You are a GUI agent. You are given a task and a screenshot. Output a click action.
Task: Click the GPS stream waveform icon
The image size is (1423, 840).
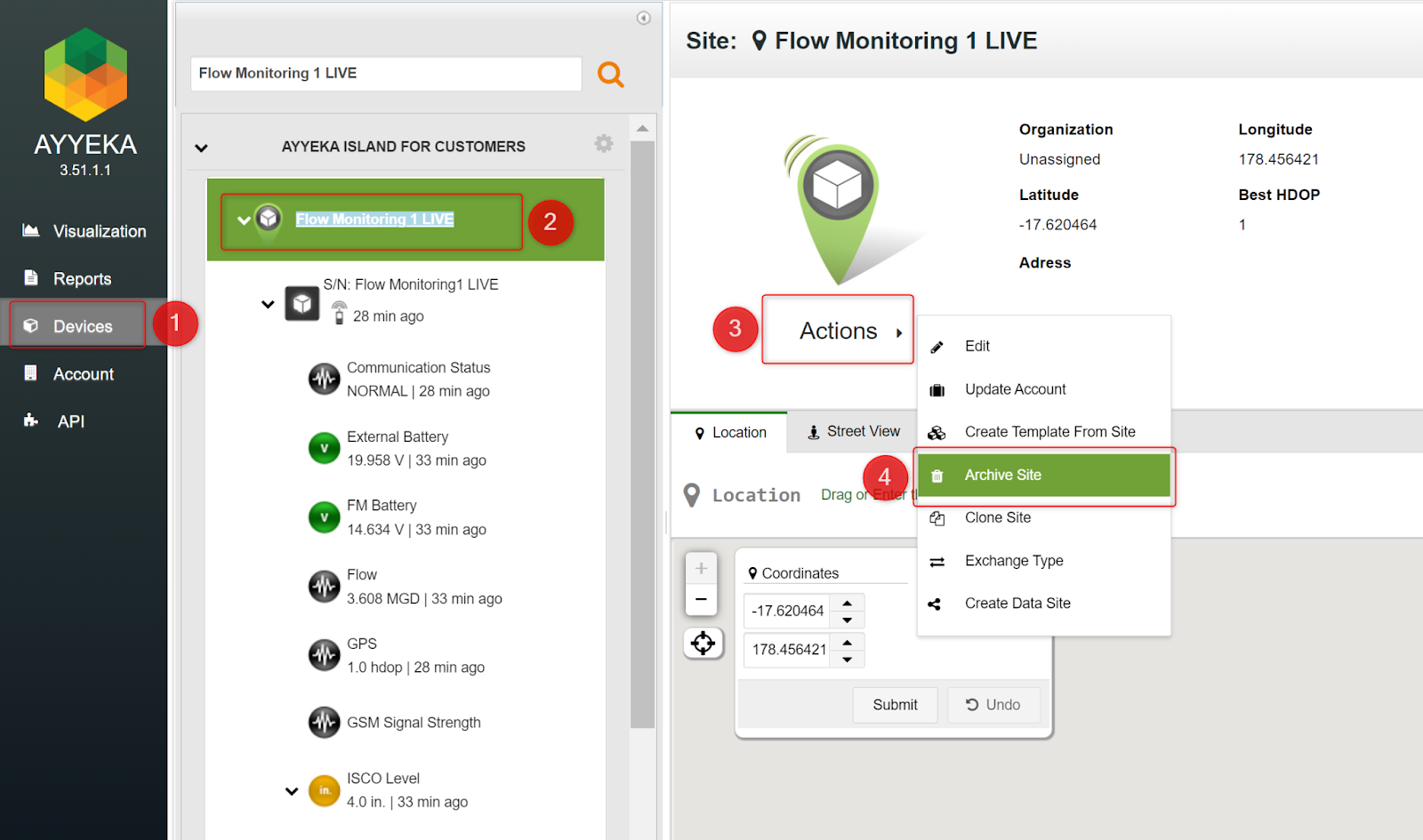click(324, 655)
